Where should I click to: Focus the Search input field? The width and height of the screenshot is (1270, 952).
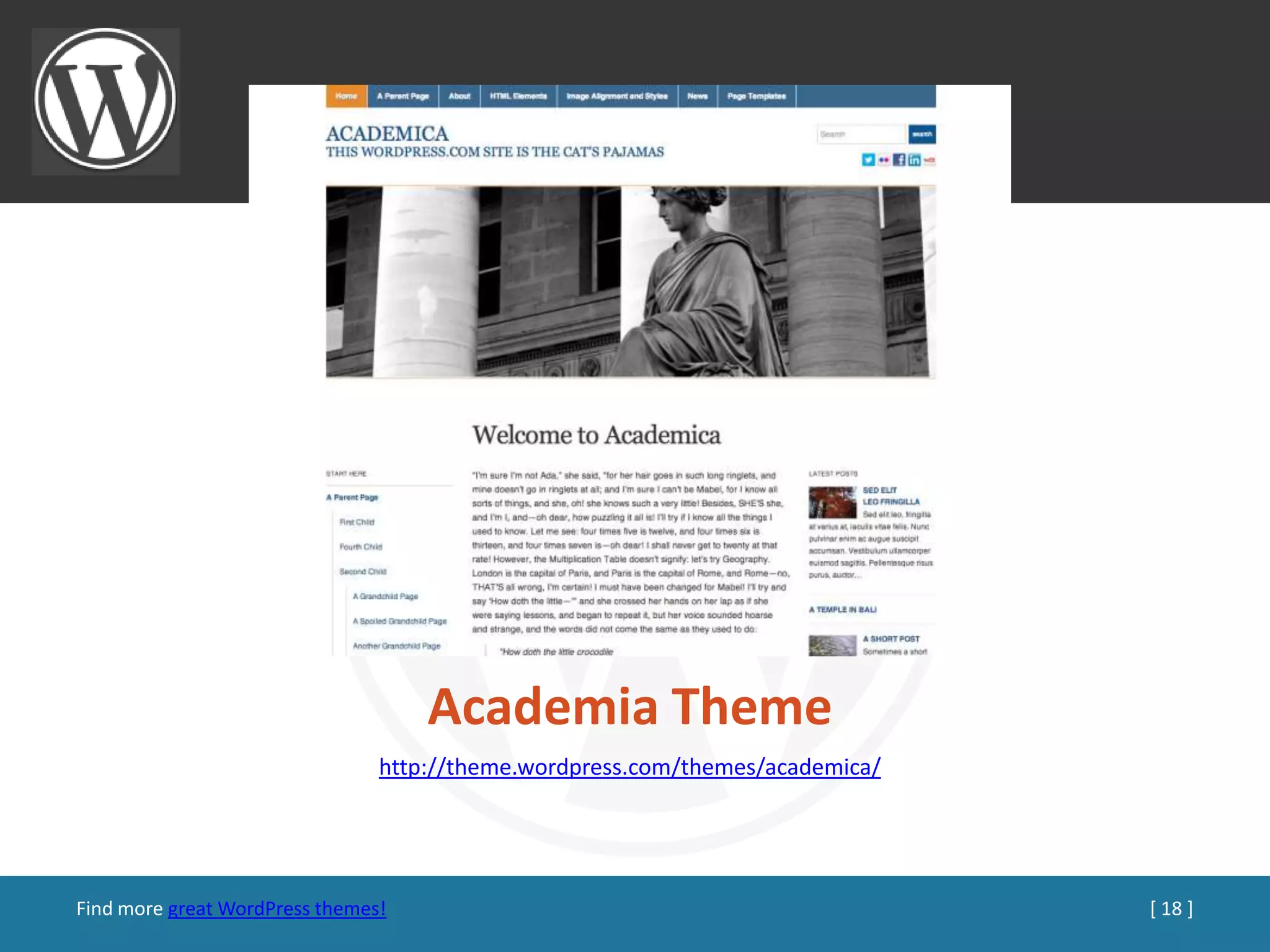[862, 134]
